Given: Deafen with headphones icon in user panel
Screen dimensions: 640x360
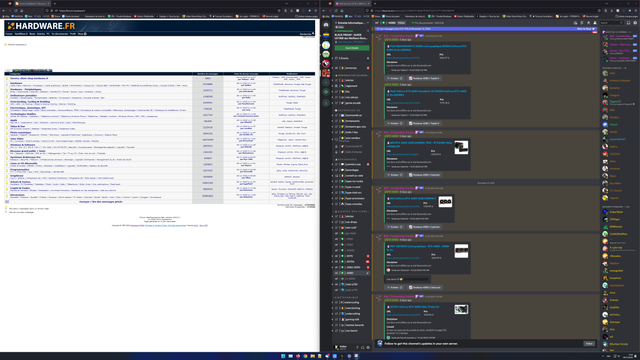Looking at the screenshot, I should 362,347.
